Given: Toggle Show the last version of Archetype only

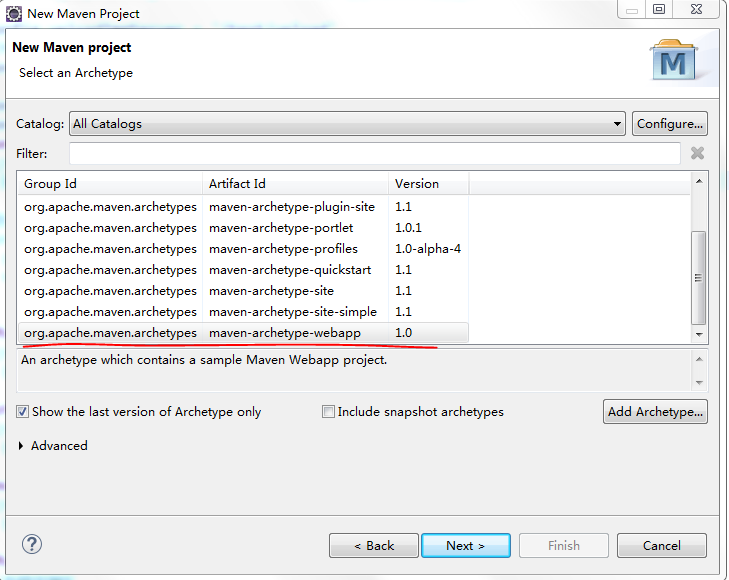Looking at the screenshot, I should pyautogui.click(x=22, y=411).
